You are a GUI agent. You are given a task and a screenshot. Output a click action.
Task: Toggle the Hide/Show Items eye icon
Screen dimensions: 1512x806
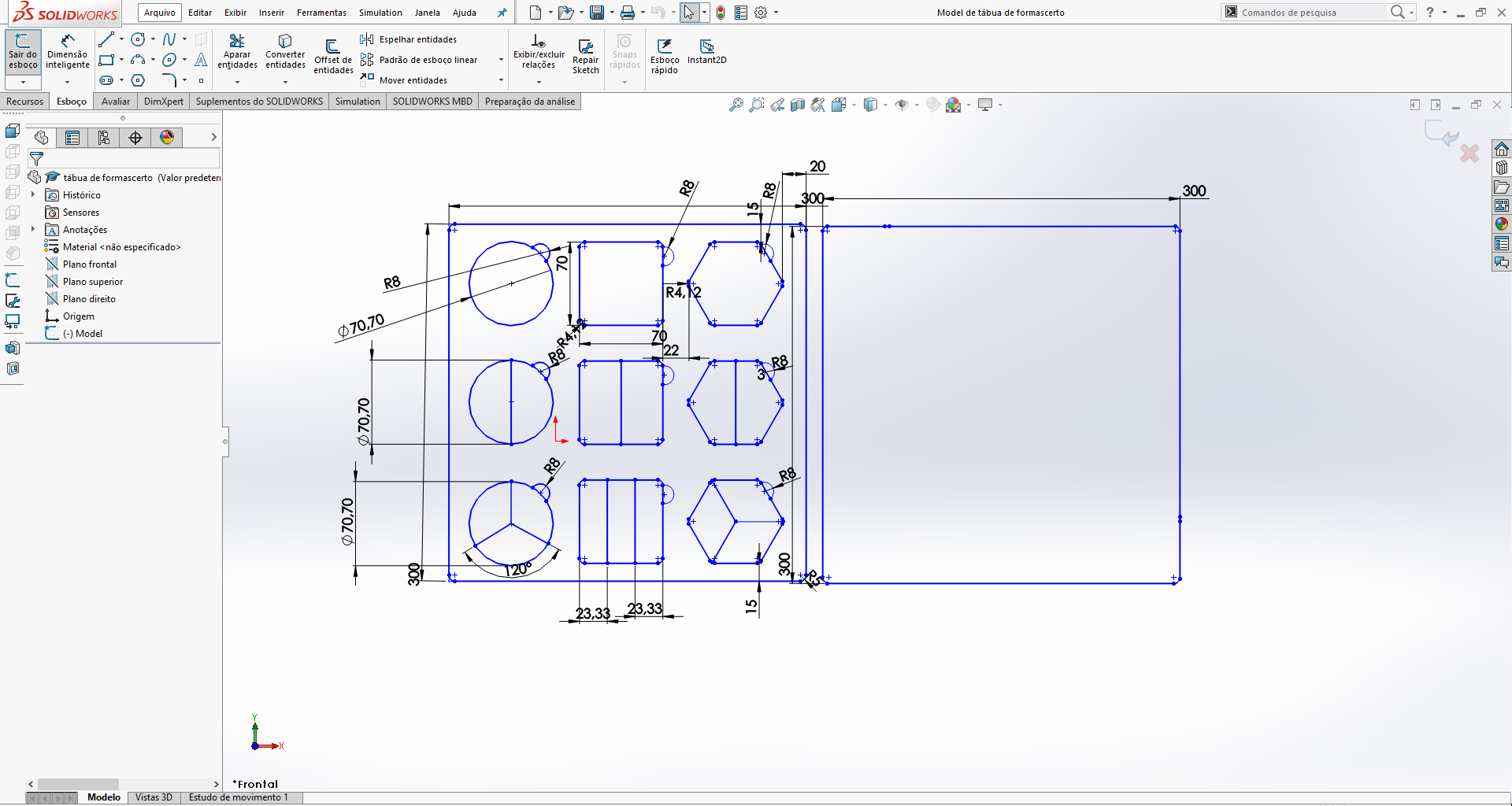tap(902, 105)
